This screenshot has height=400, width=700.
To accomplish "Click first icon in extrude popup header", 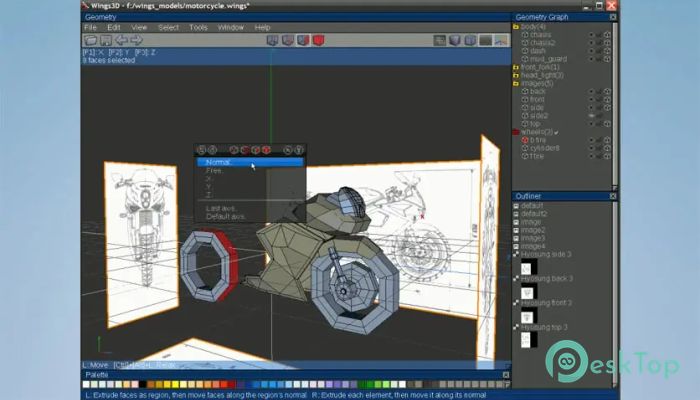I will [x=201, y=150].
